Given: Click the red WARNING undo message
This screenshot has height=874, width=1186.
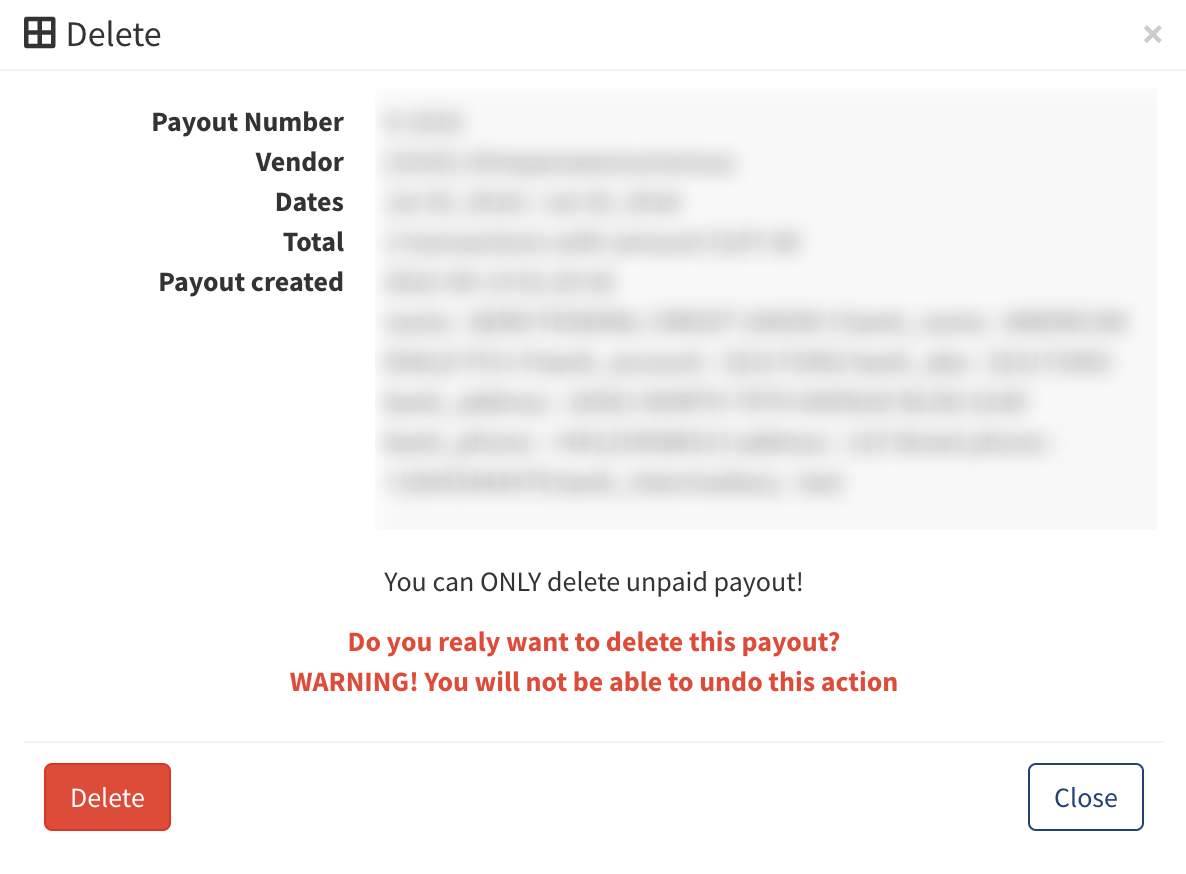Looking at the screenshot, I should (594, 682).
